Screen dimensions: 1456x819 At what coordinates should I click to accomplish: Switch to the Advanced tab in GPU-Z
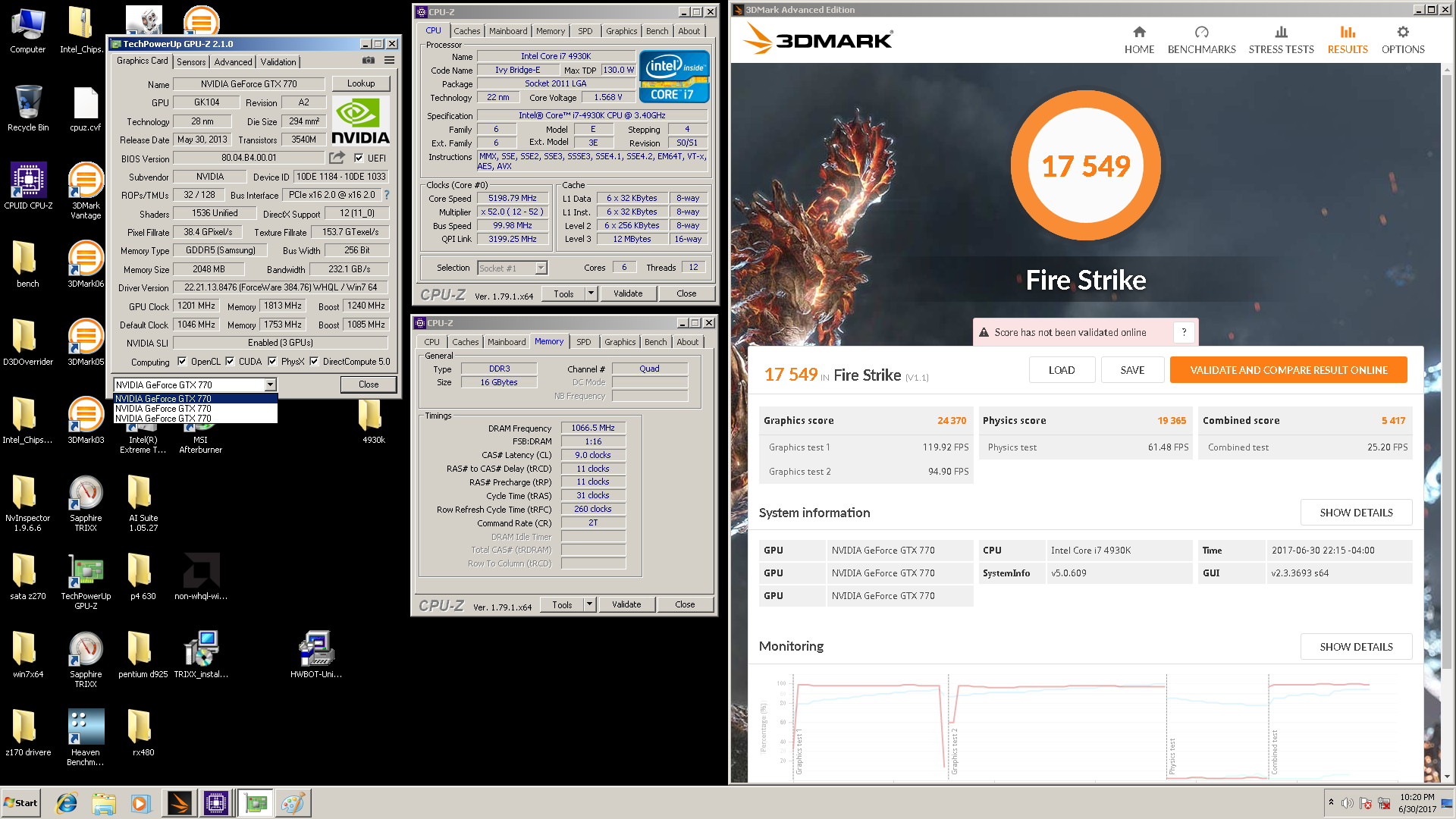point(233,62)
